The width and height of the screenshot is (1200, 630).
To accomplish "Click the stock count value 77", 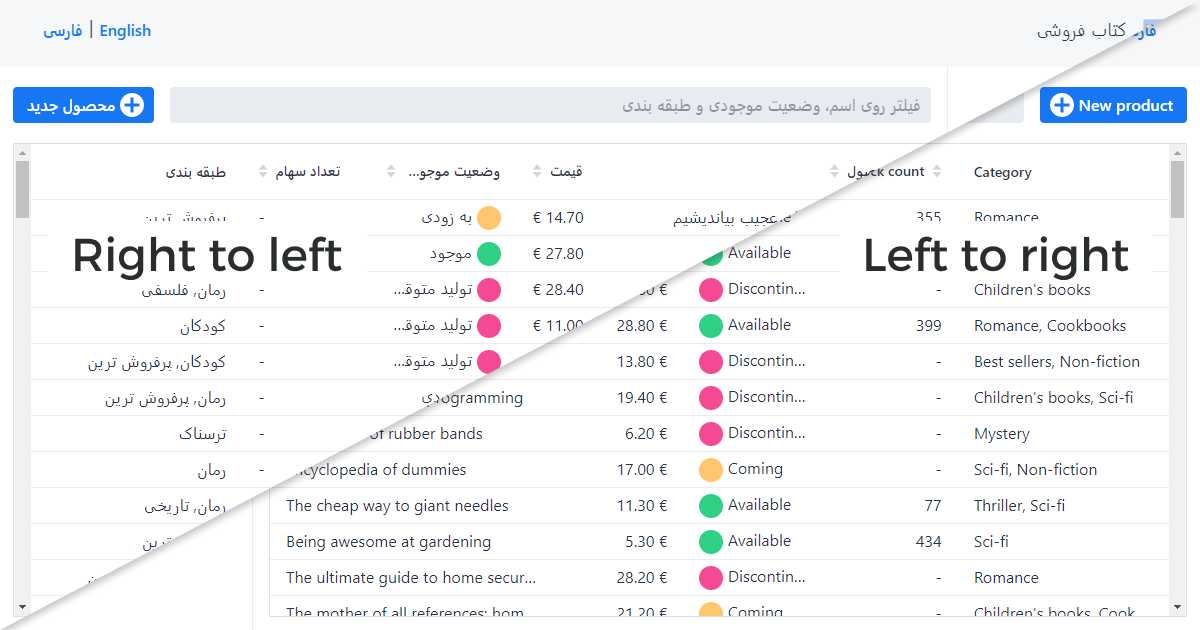I will tap(933, 506).
